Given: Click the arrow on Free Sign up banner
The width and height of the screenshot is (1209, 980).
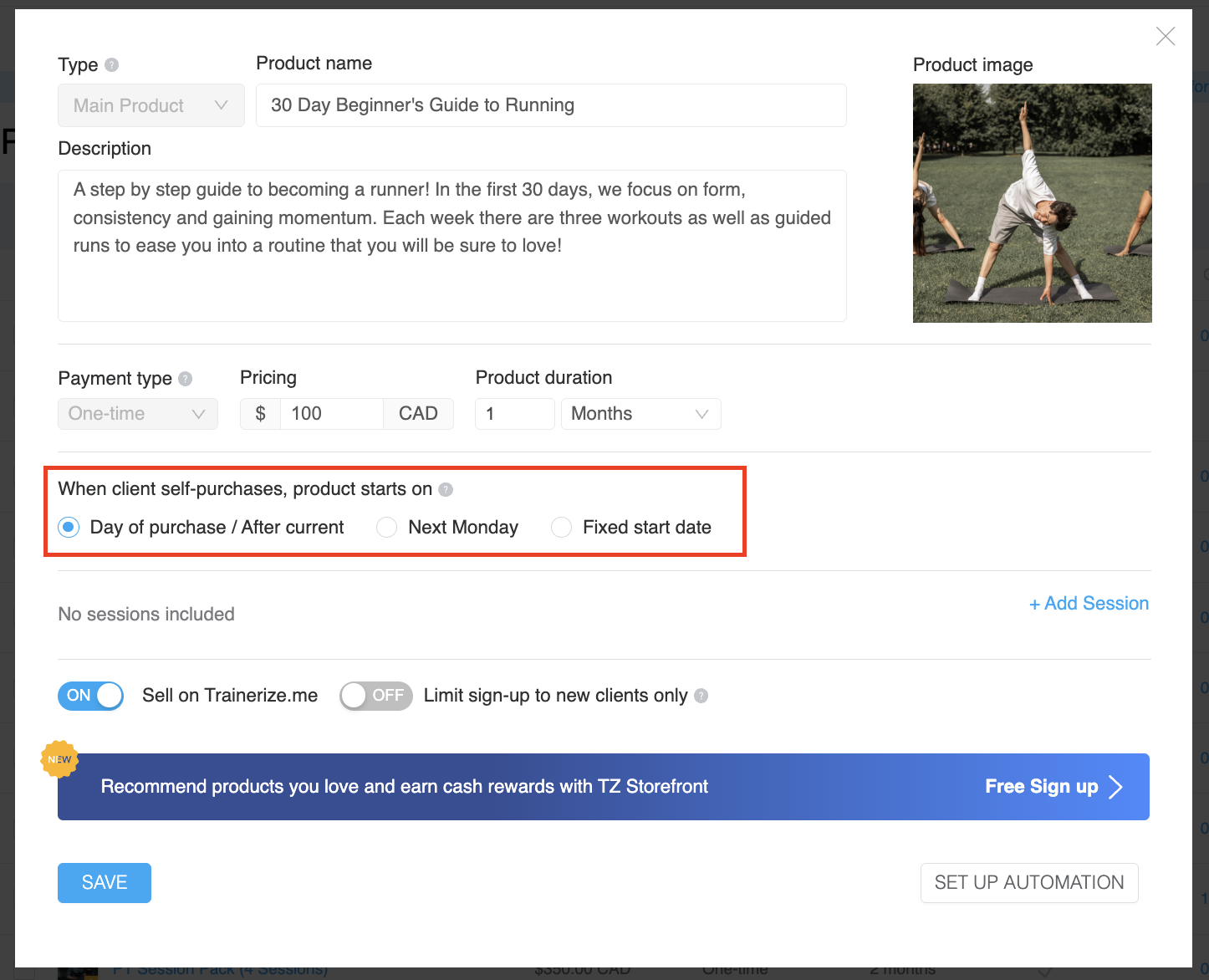Looking at the screenshot, I should tap(1115, 787).
